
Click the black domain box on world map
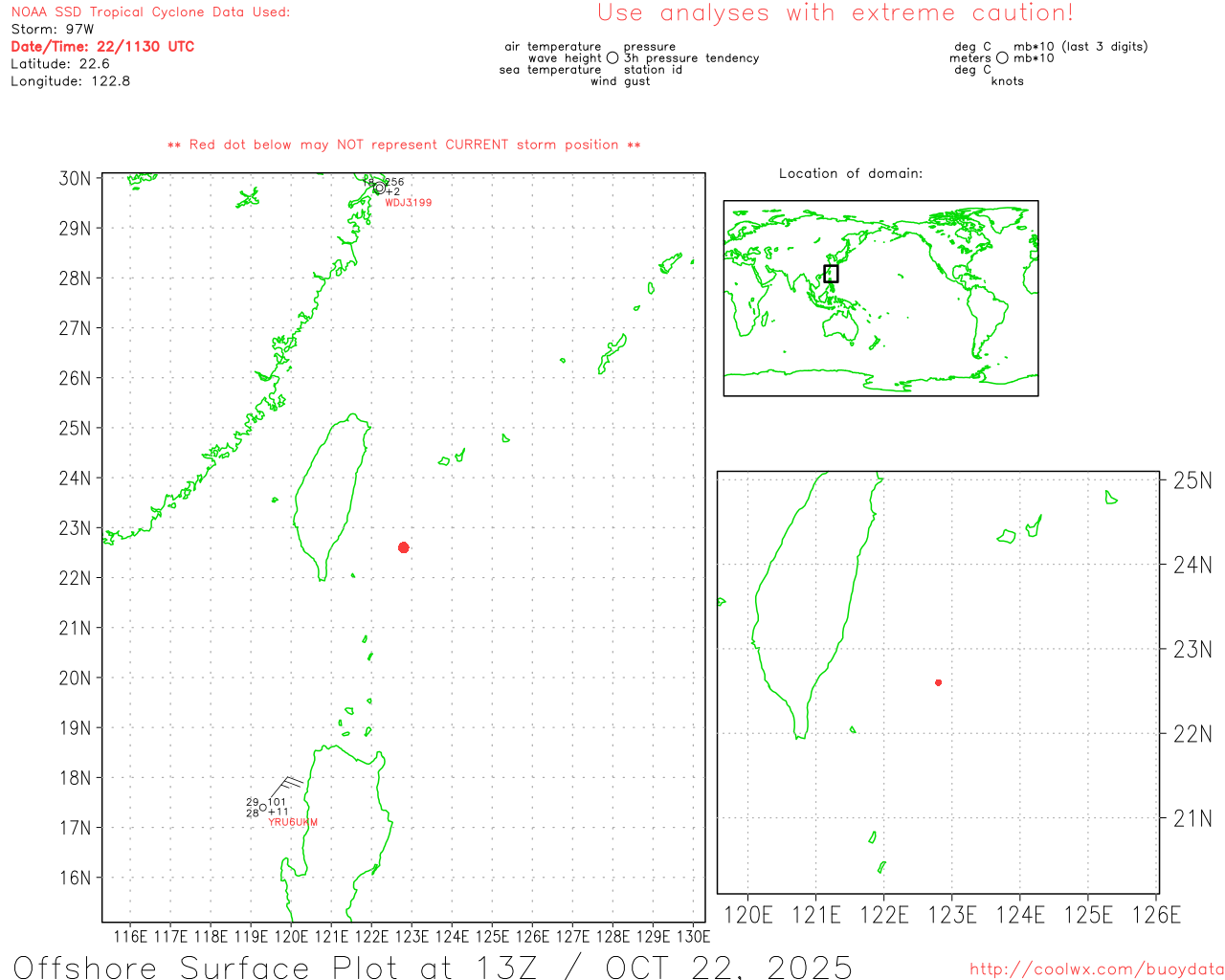click(x=831, y=274)
